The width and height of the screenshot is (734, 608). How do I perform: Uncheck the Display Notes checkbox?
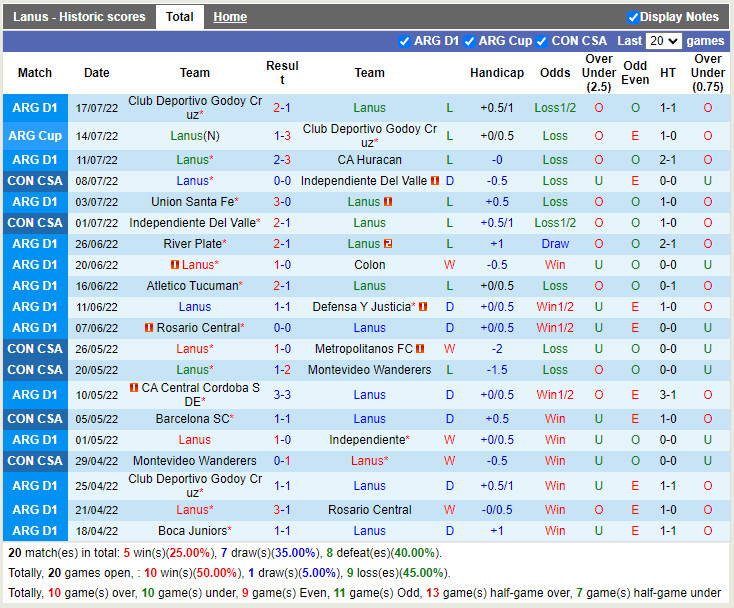(633, 17)
